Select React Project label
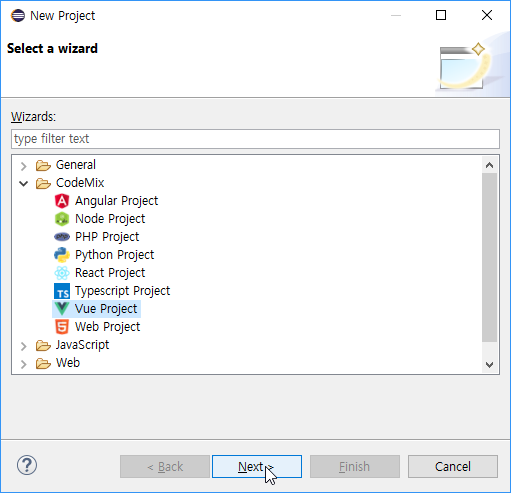511x493 pixels. tap(110, 273)
